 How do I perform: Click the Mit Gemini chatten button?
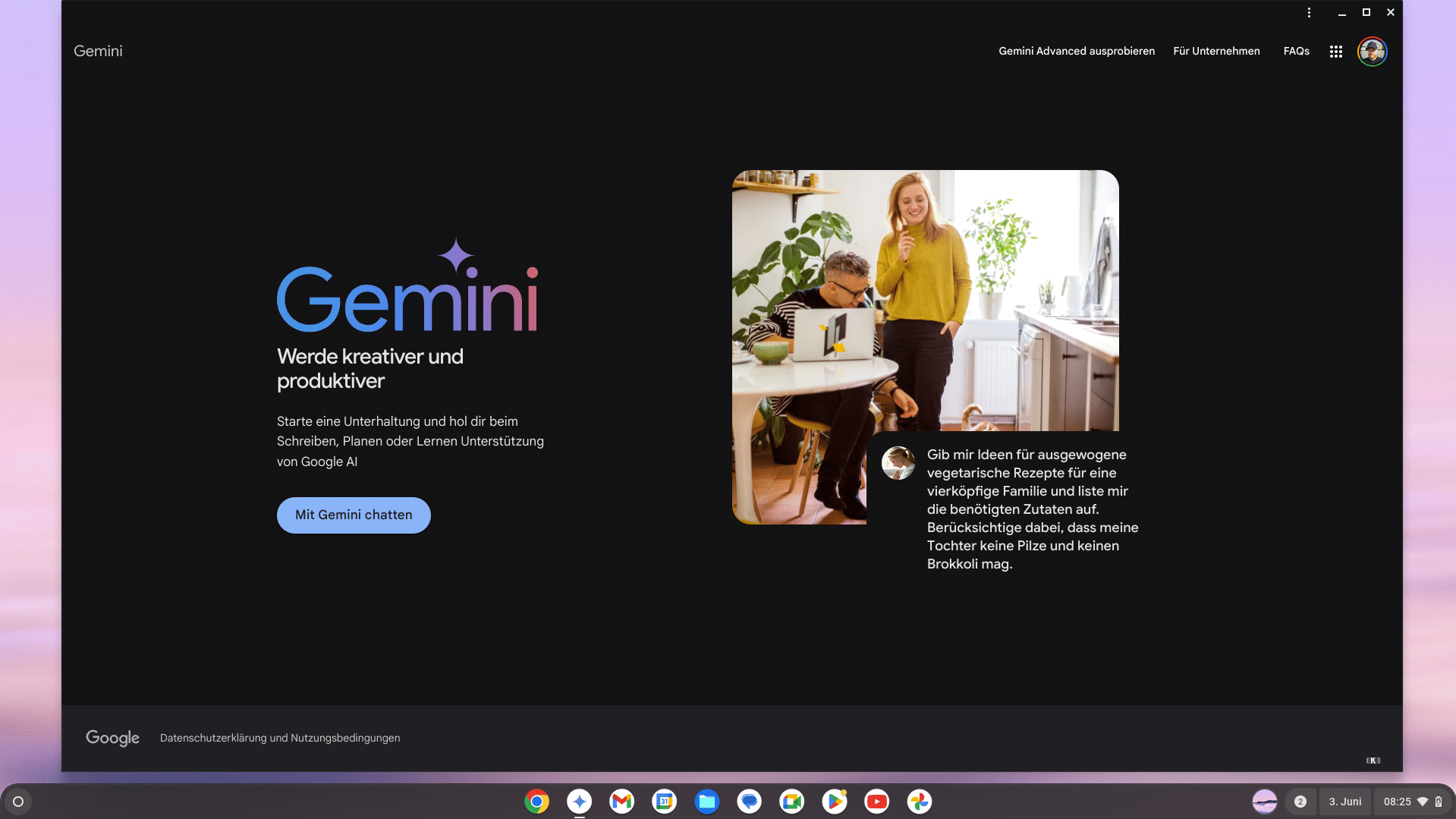pyautogui.click(x=354, y=515)
